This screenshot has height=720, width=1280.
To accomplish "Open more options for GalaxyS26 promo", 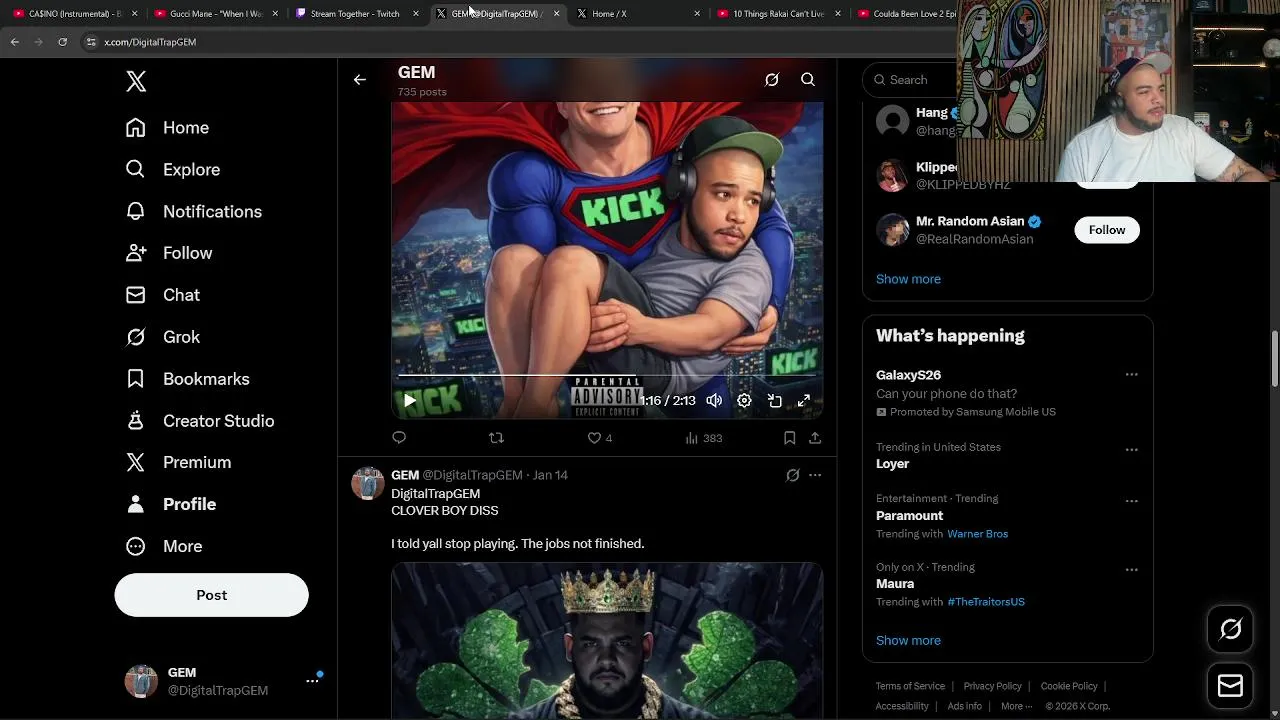I will (1131, 375).
